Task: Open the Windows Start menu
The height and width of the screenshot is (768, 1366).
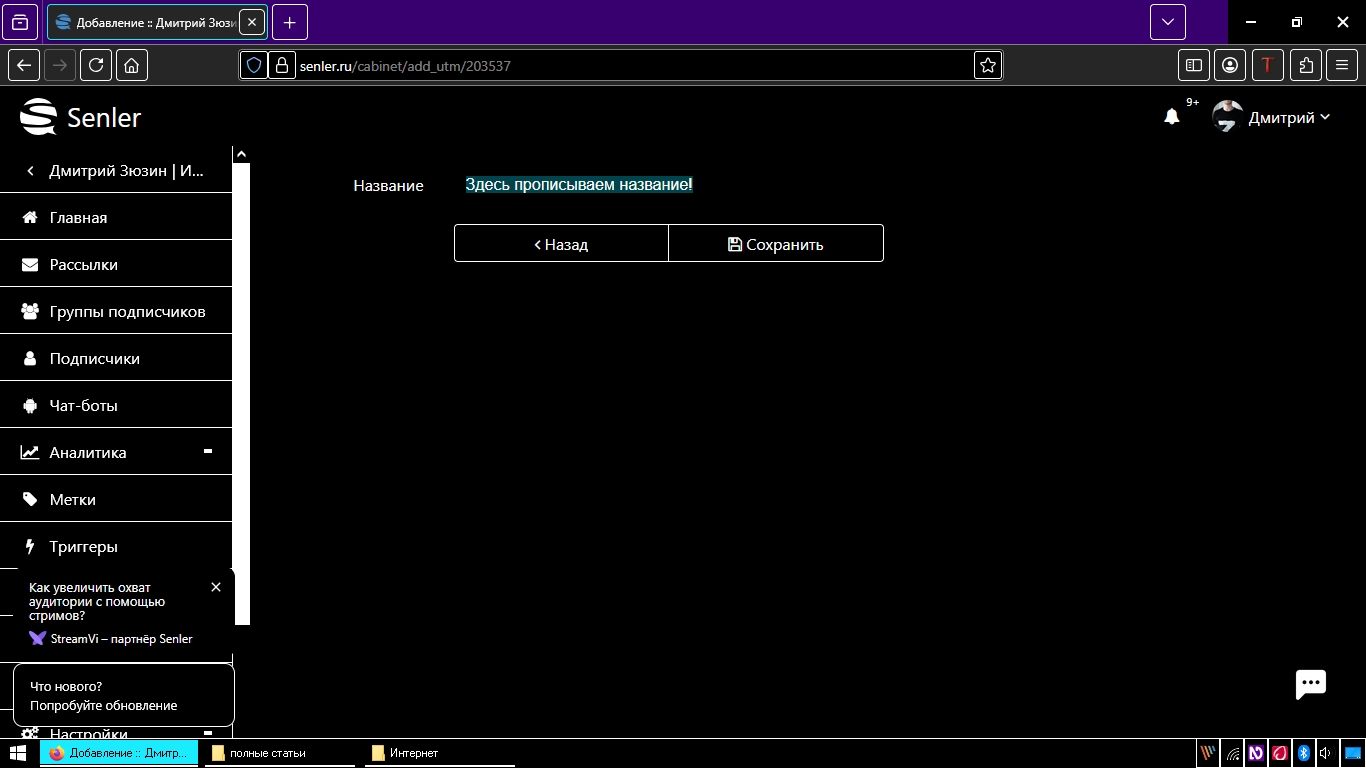Action: 18,753
